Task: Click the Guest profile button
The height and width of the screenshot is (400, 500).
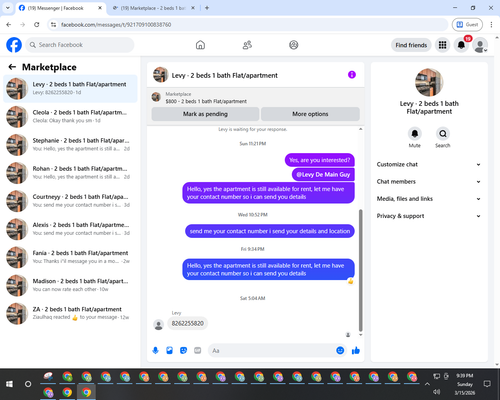Action: point(467,25)
